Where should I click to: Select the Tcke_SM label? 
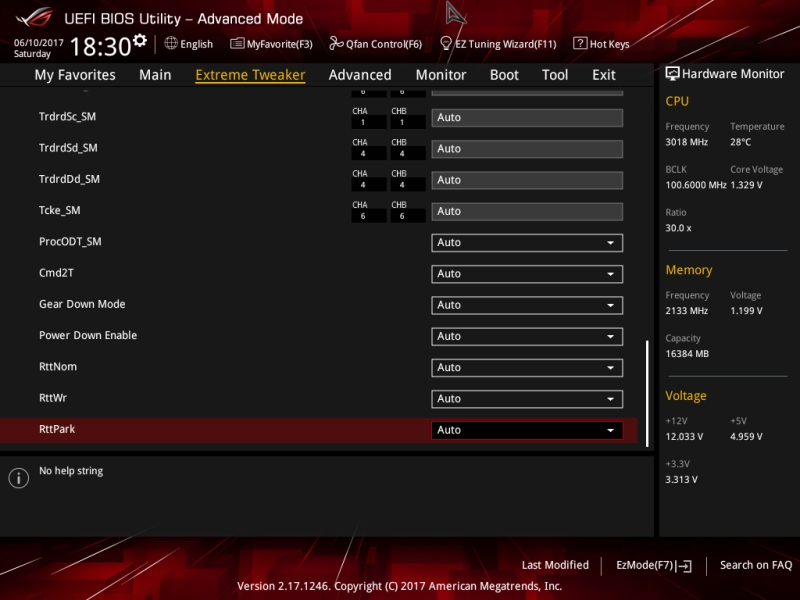[x=59, y=210]
